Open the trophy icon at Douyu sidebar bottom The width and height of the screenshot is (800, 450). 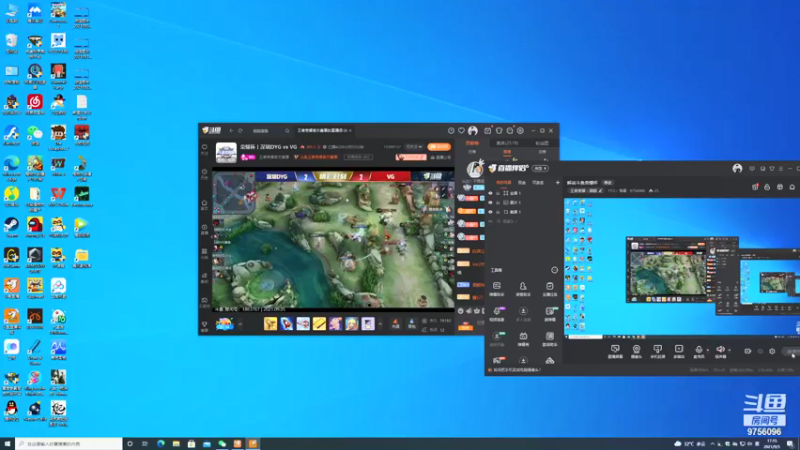coord(205,326)
